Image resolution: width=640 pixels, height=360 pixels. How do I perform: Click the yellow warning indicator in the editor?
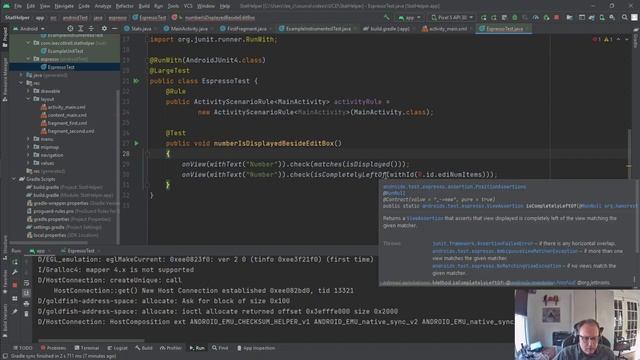point(608,39)
